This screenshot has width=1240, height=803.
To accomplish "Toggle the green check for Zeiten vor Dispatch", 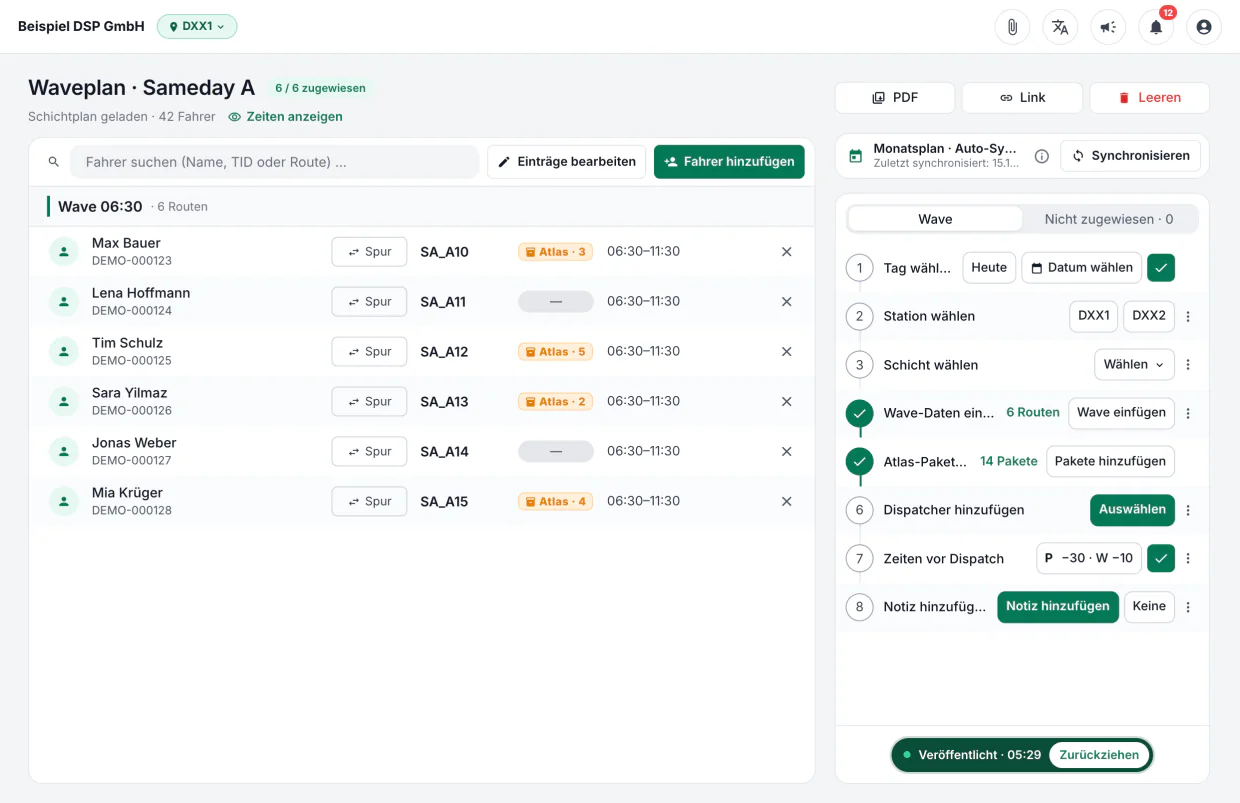I will point(1161,559).
